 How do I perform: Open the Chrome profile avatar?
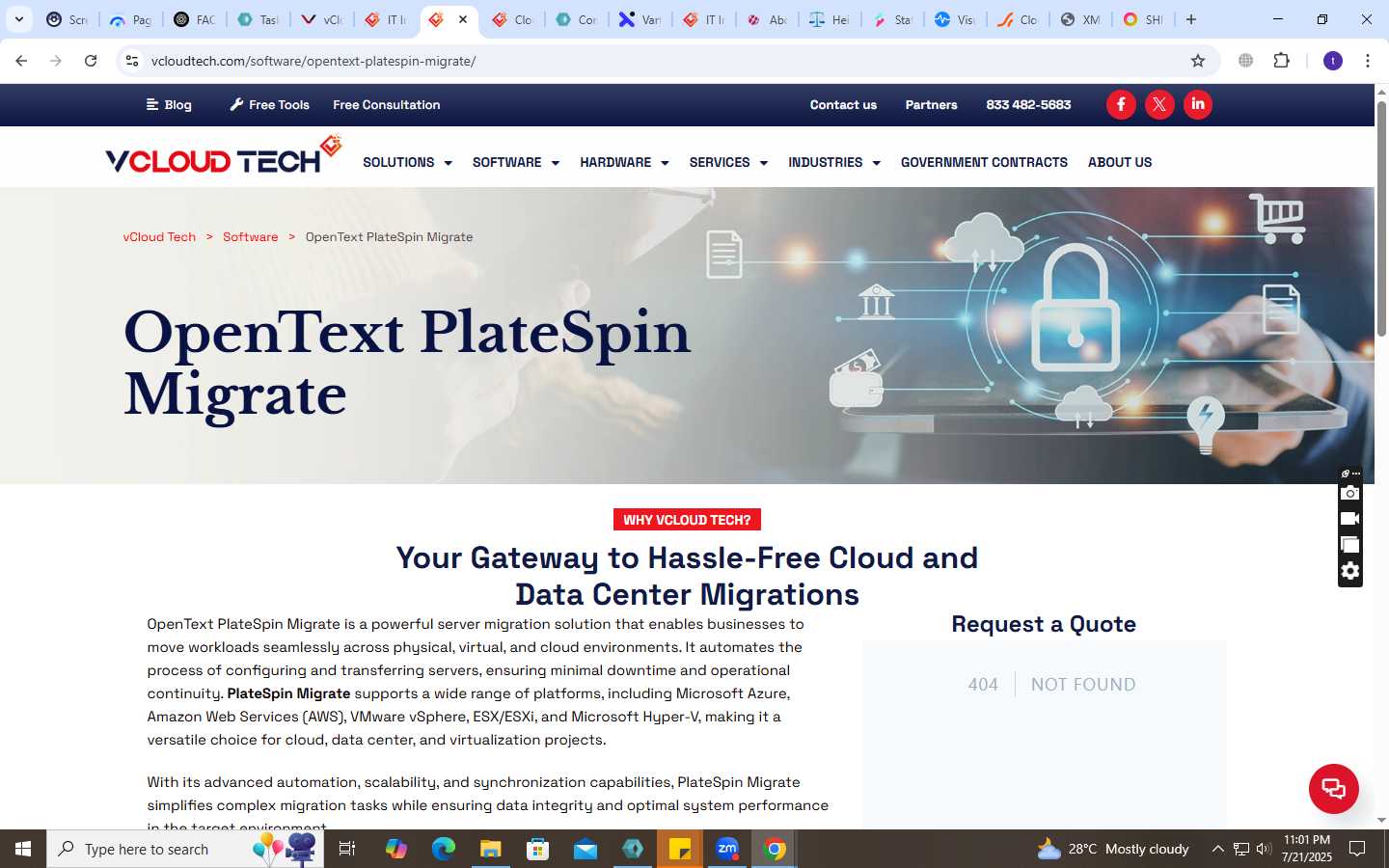click(x=1333, y=61)
